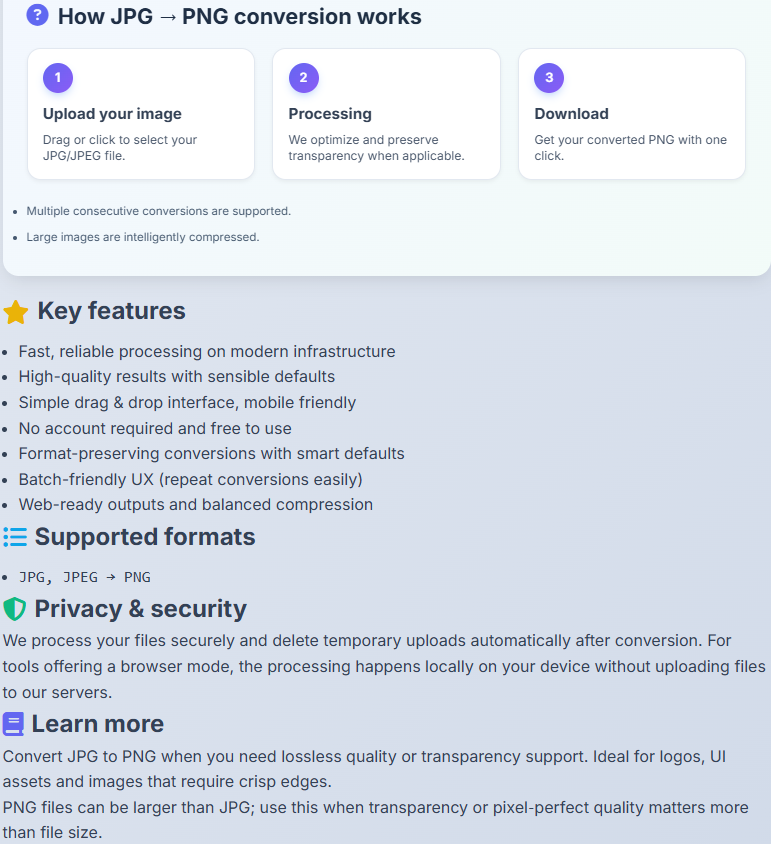Click the purple book Learn more icon
Image resolution: width=771 pixels, height=844 pixels.
pyautogui.click(x=13, y=724)
